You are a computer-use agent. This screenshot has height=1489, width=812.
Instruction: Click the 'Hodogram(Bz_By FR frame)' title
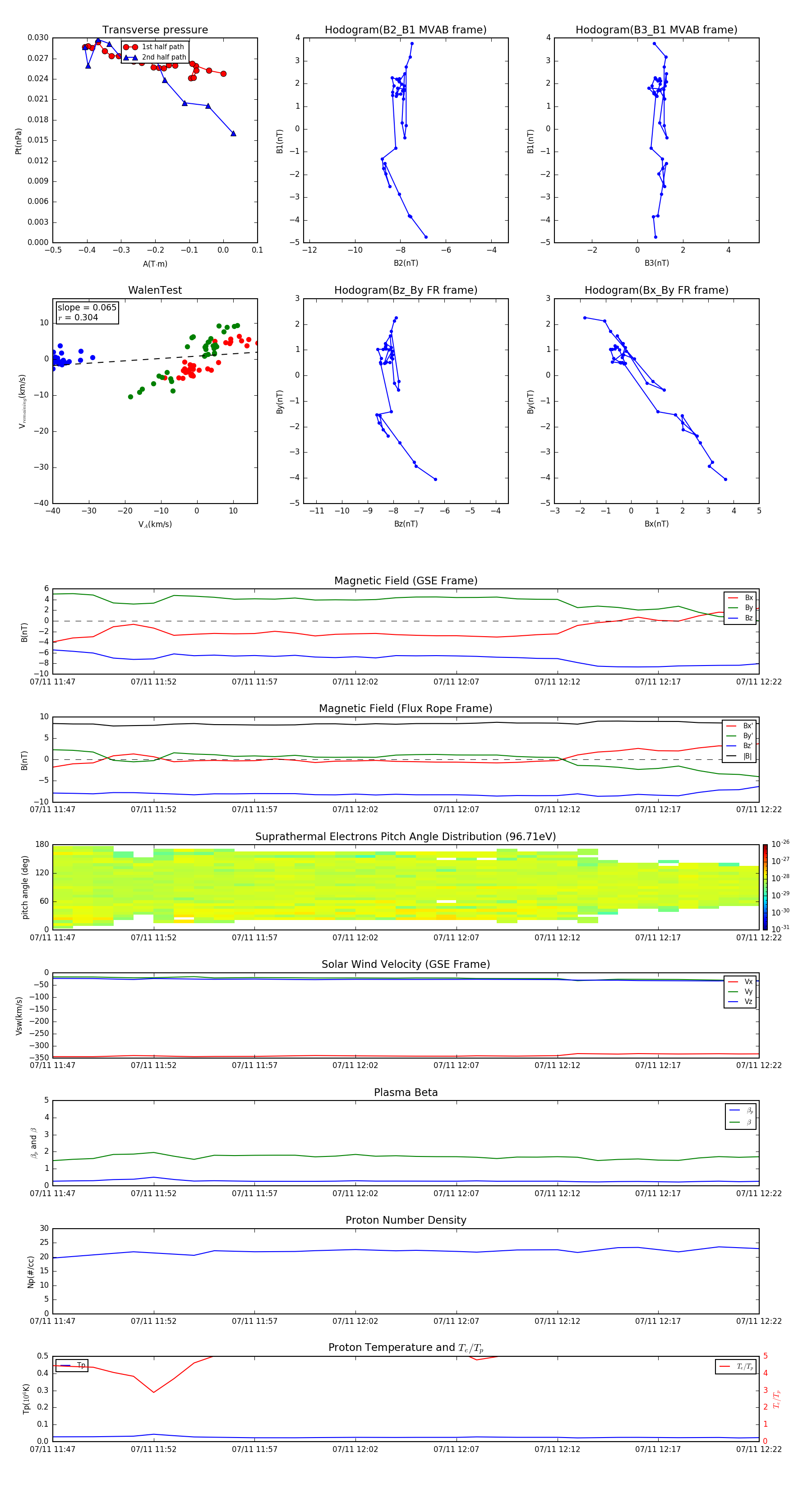point(406,290)
